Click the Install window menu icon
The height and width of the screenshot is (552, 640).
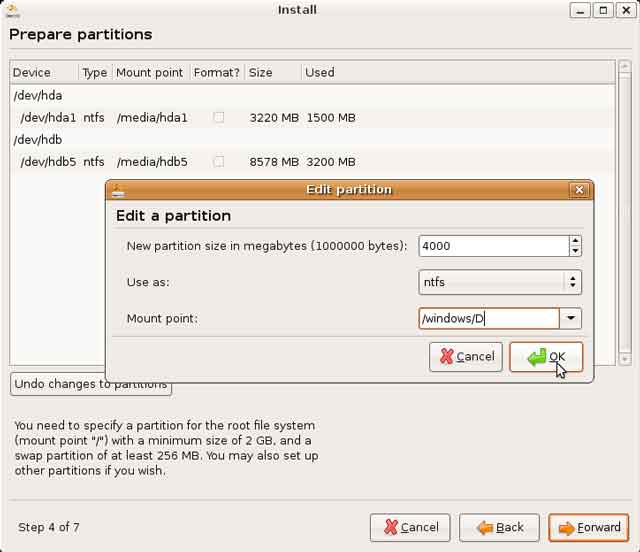pos(13,11)
